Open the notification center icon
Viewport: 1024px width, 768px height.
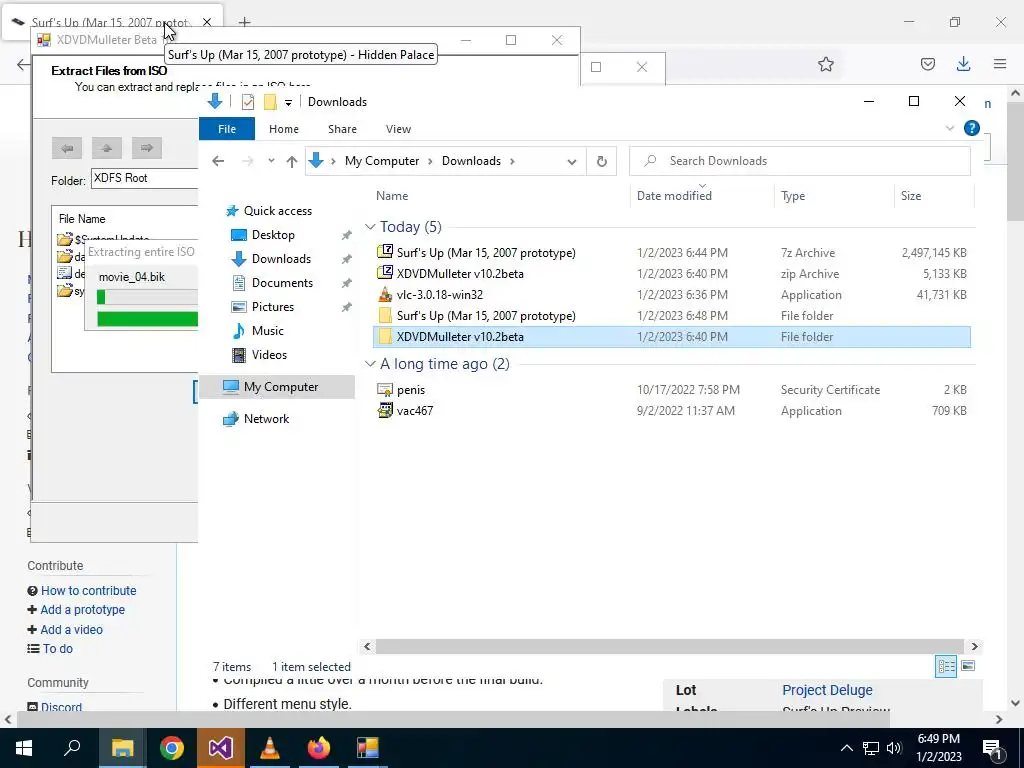coord(991,748)
